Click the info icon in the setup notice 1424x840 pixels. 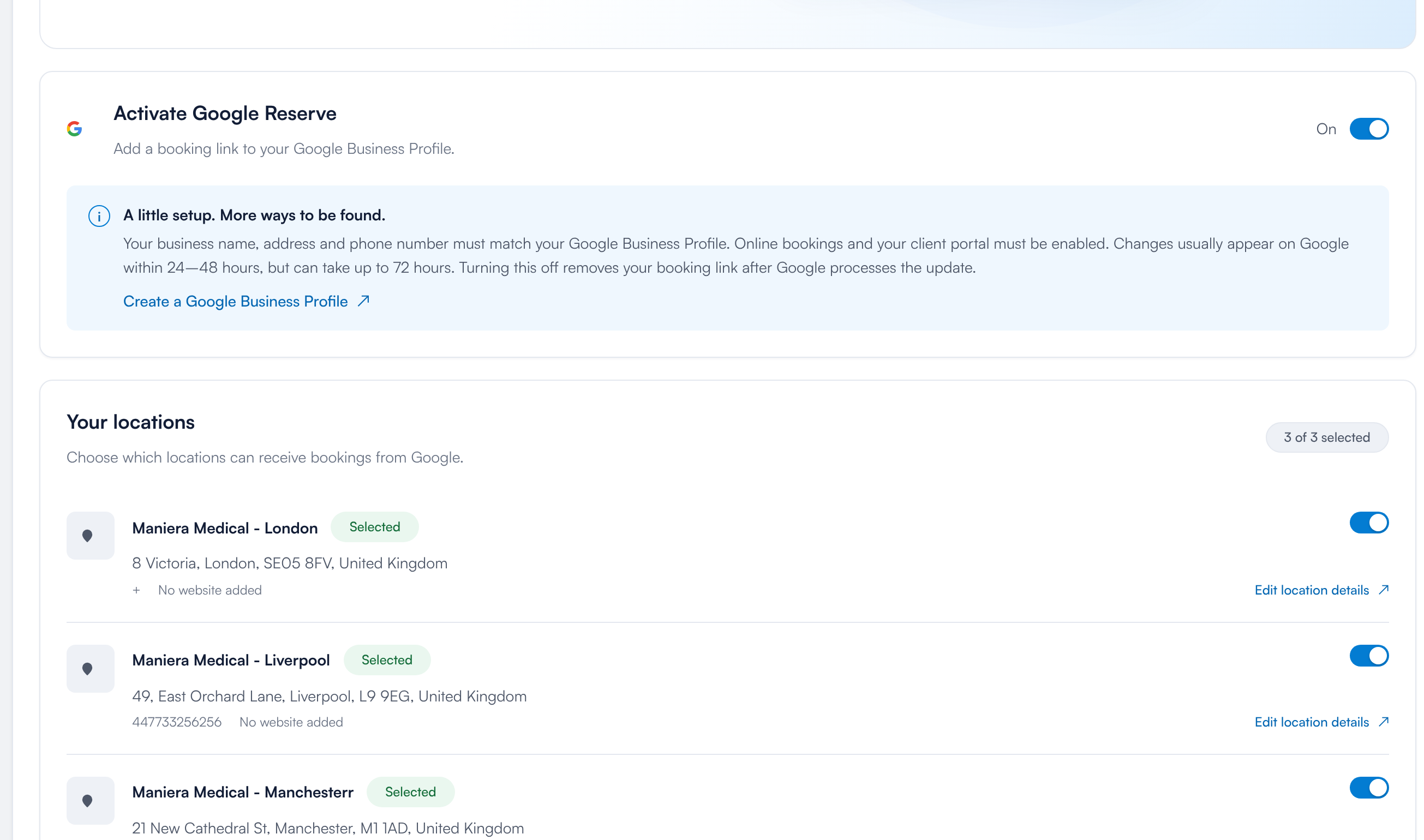pos(99,216)
